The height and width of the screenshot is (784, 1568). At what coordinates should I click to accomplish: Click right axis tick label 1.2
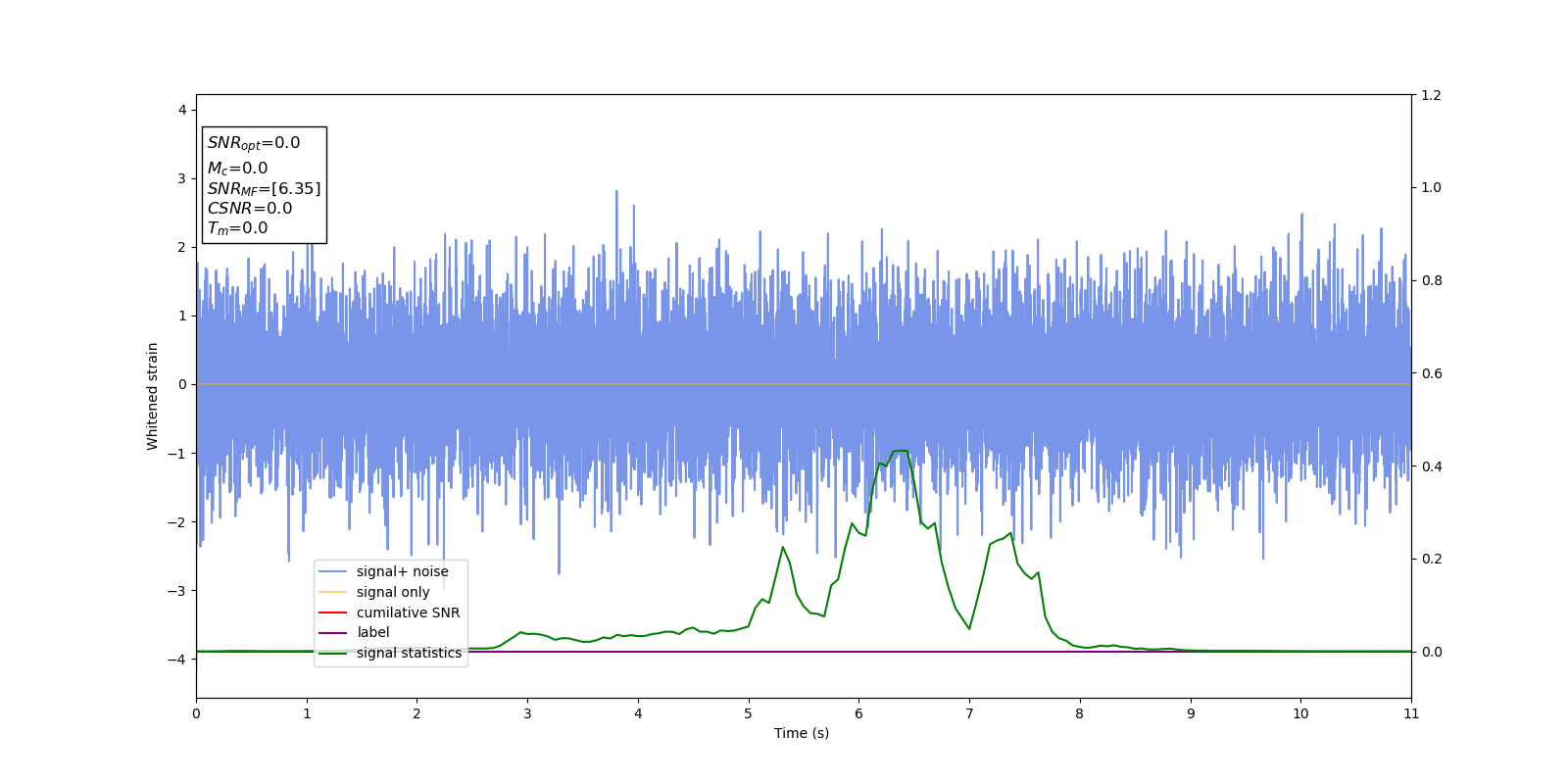(x=1431, y=95)
